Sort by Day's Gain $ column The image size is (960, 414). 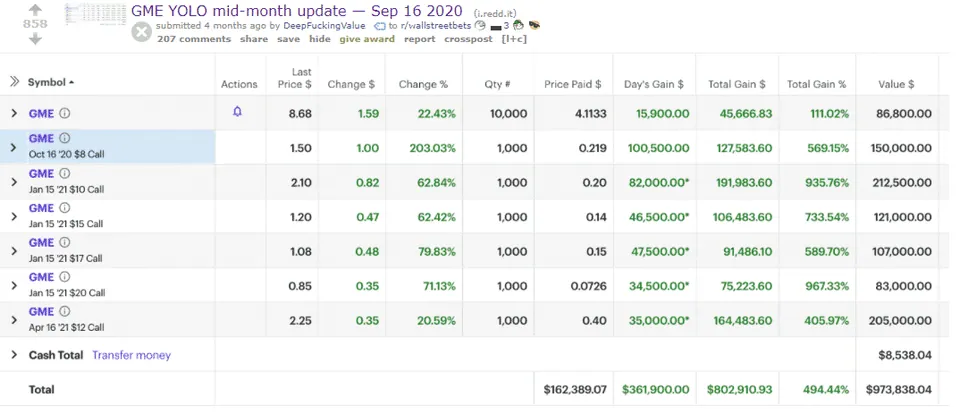[x=654, y=85]
